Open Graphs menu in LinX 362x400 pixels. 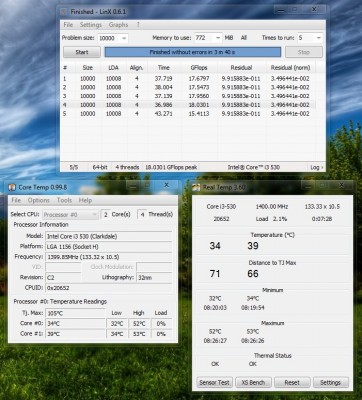118,25
